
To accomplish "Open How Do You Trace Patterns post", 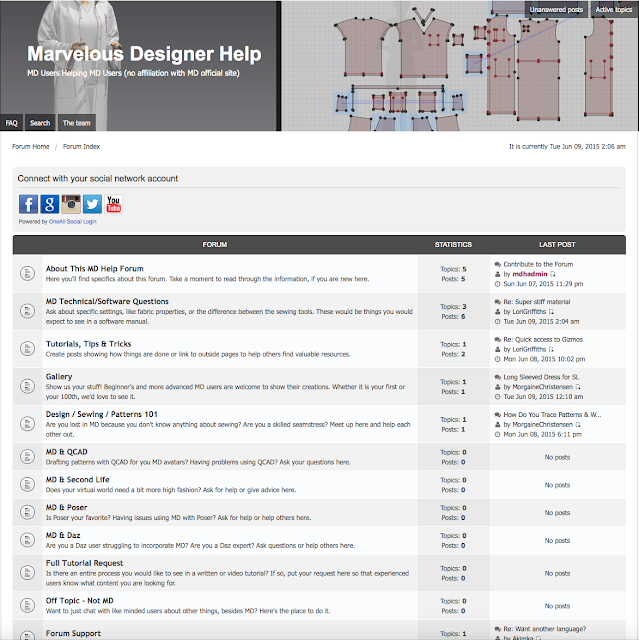I will (x=552, y=414).
